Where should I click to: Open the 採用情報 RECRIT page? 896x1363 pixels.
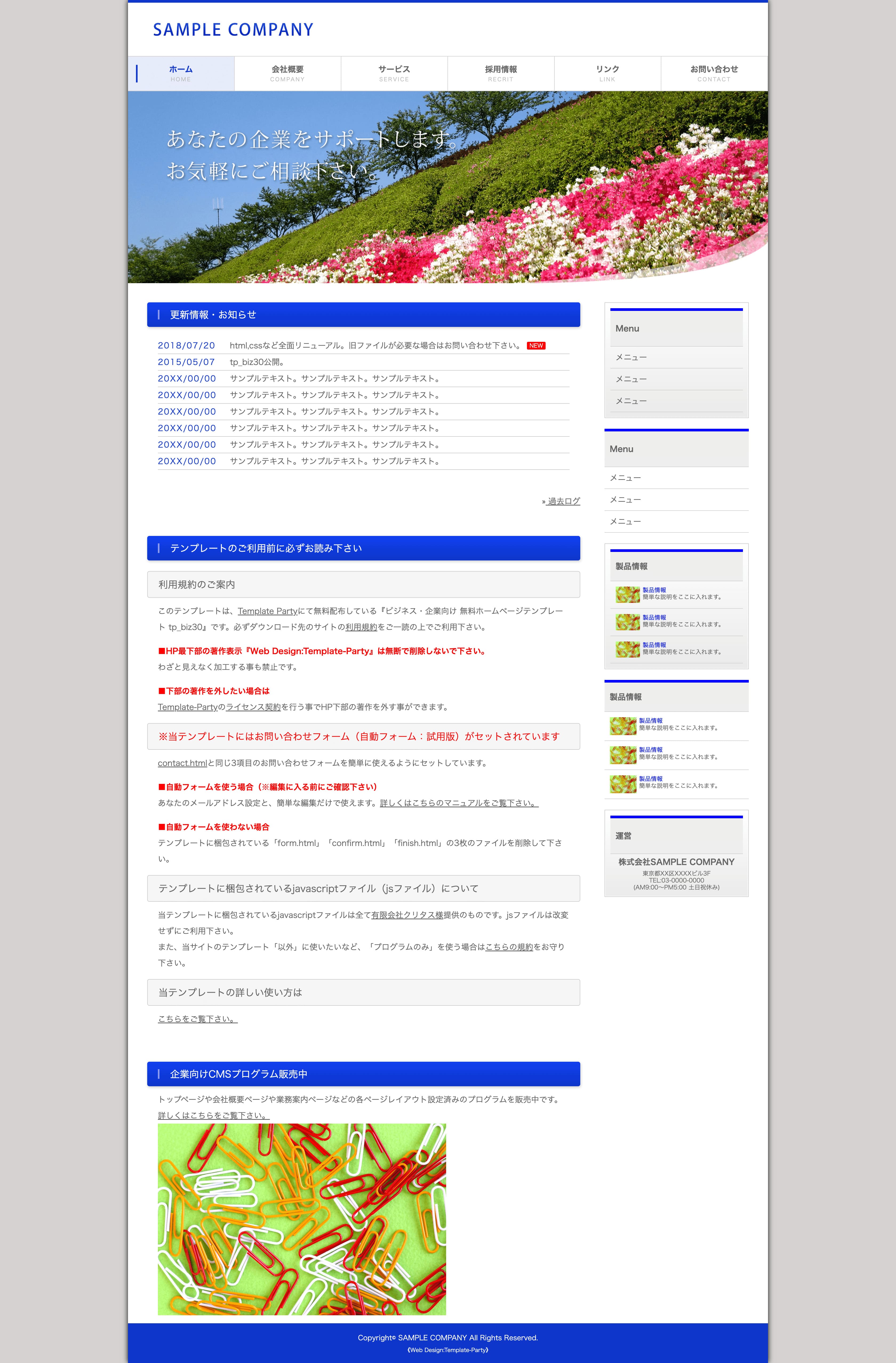point(500,73)
